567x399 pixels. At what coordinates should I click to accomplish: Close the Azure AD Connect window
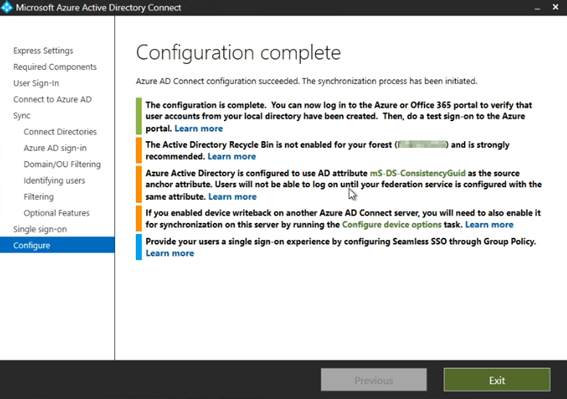point(555,7)
